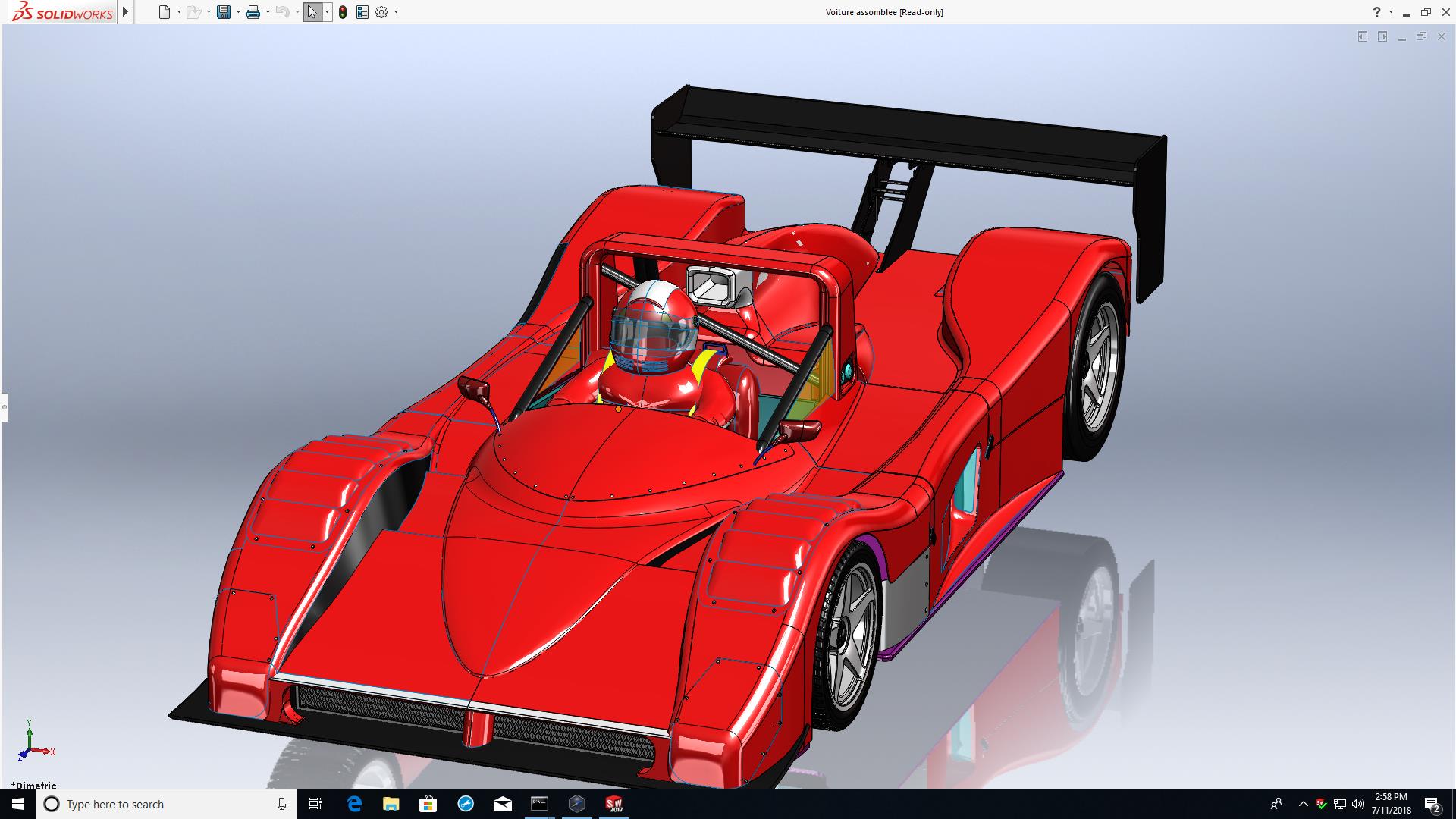Open File Properties list icon
Screen dimensions: 1456x819
click(x=362, y=12)
